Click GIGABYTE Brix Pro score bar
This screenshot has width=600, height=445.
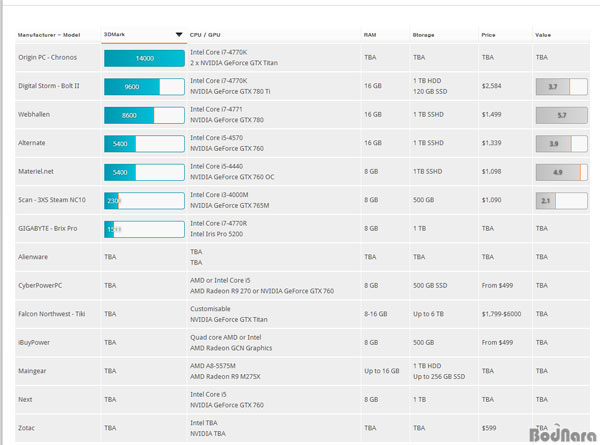(144, 229)
